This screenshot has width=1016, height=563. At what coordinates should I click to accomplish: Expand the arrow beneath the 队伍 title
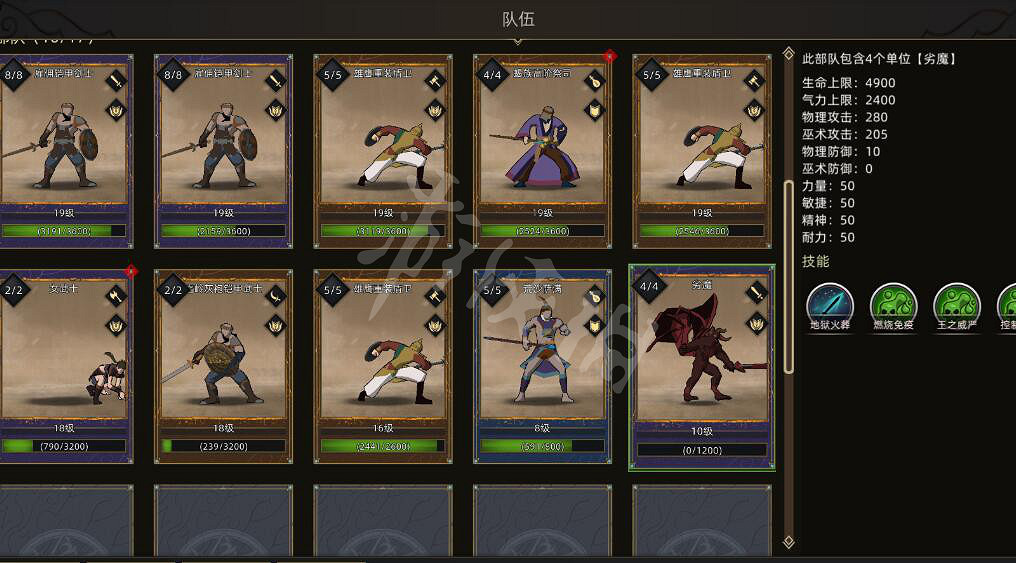pos(518,41)
